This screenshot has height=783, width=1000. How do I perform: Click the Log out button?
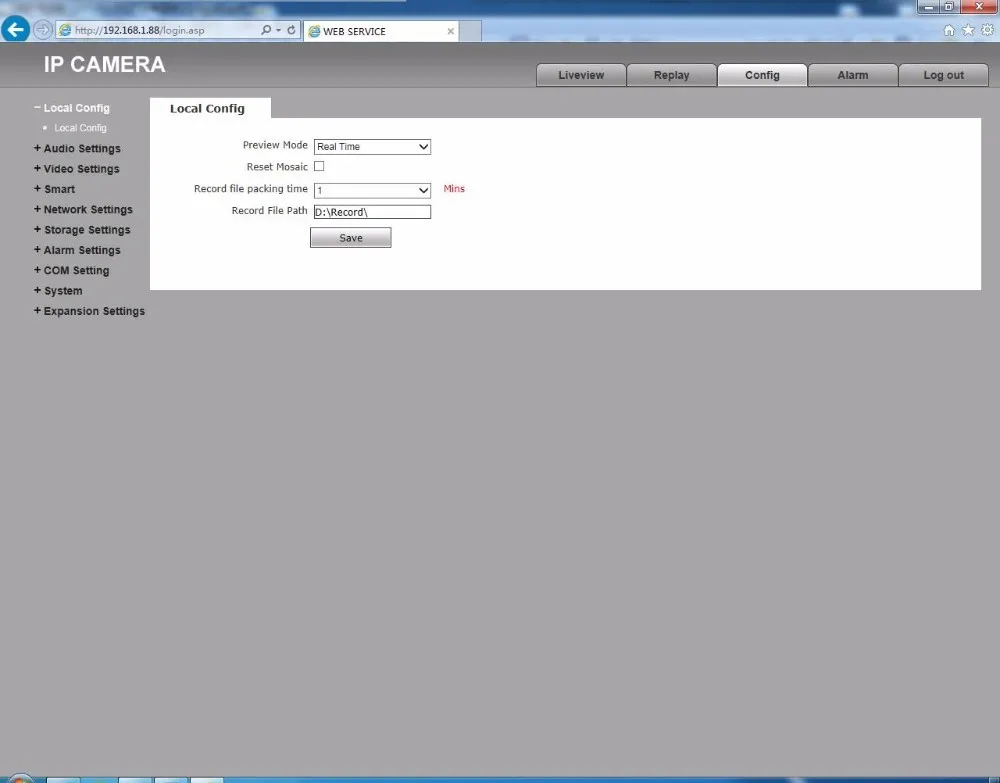click(x=943, y=75)
